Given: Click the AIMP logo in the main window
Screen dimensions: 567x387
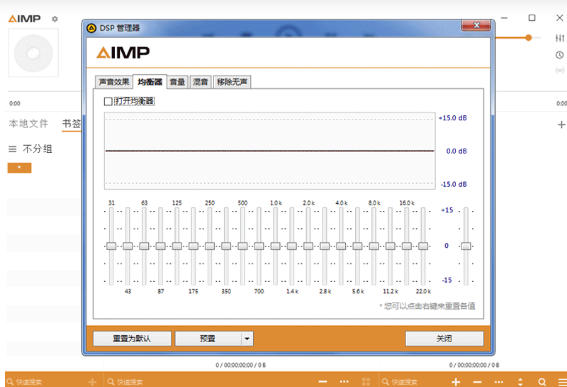Looking at the screenshot, I should point(25,18).
